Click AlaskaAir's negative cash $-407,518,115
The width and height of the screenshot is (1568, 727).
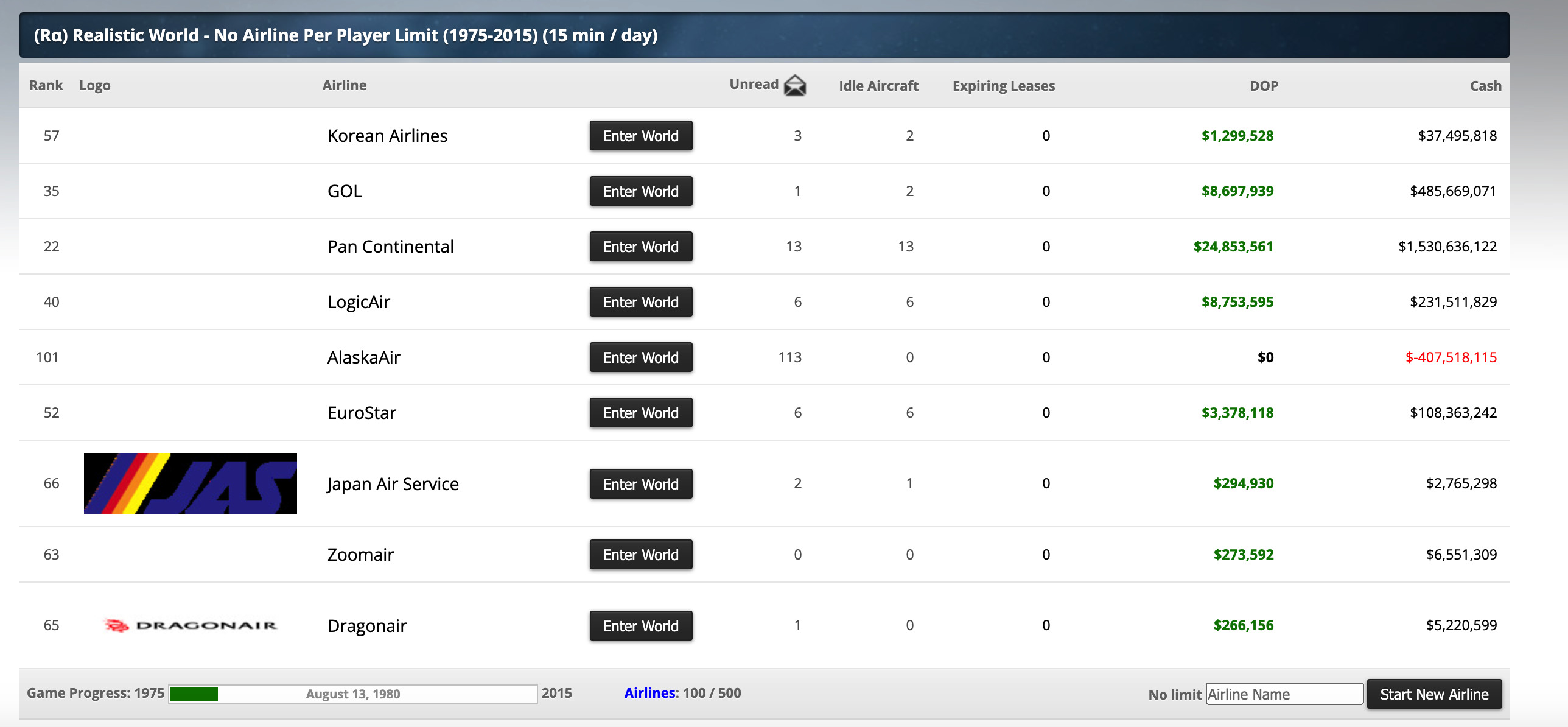click(x=1451, y=357)
